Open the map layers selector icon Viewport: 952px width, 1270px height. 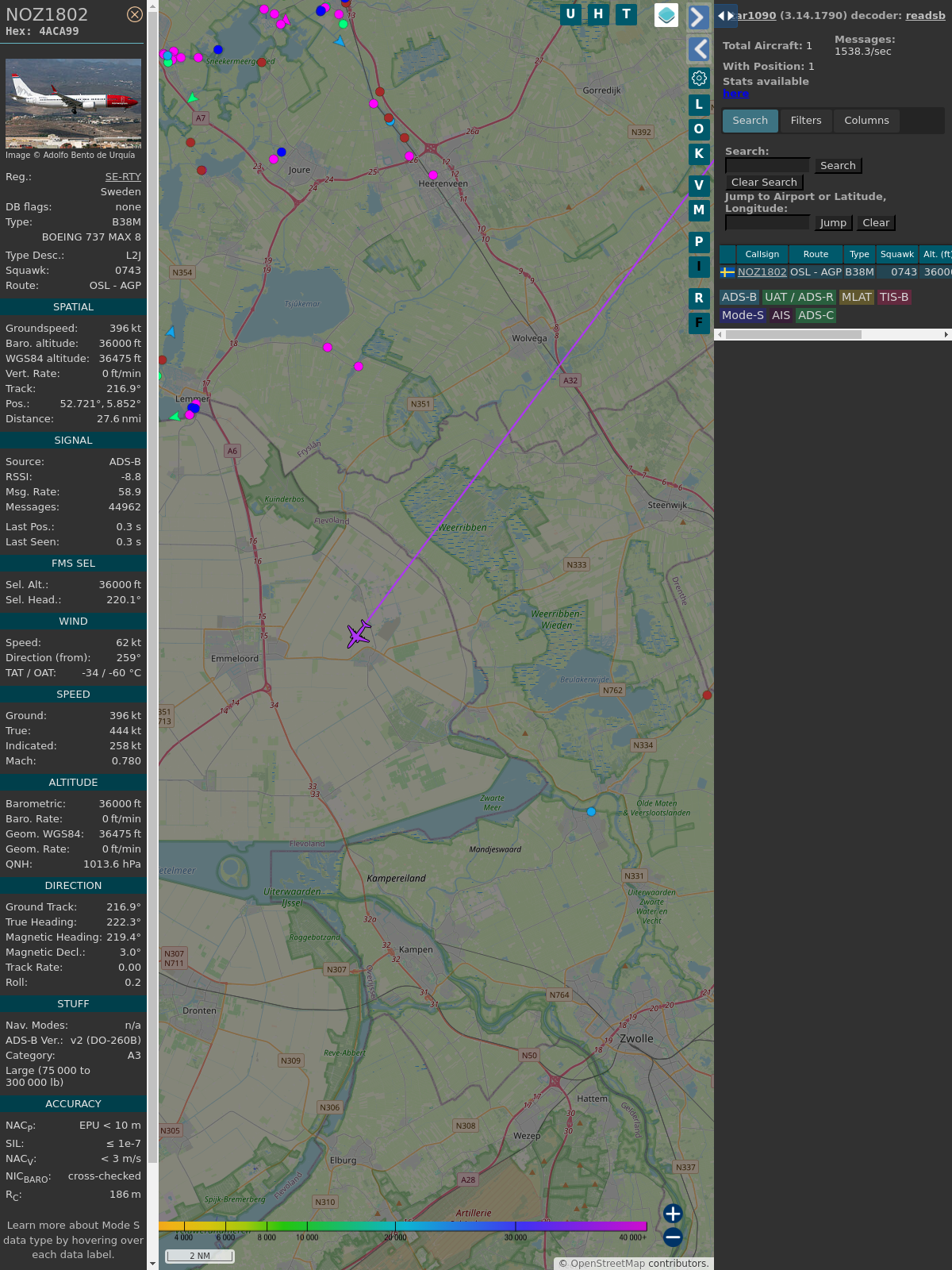(x=666, y=15)
